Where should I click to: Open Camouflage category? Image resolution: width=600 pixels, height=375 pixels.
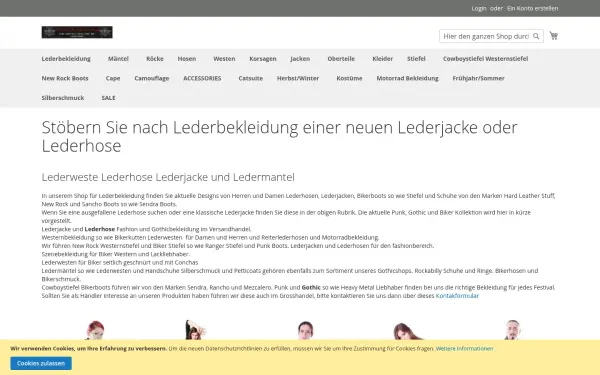tap(152, 78)
